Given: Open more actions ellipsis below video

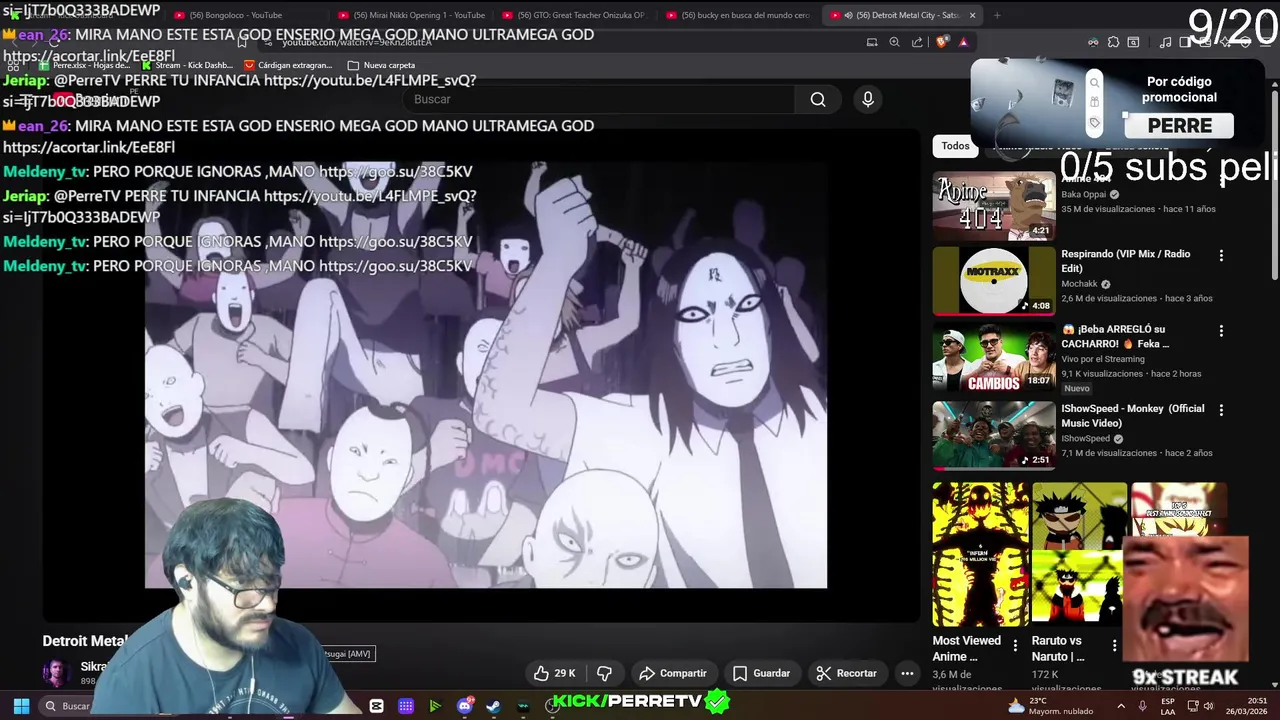Looking at the screenshot, I should [907, 673].
